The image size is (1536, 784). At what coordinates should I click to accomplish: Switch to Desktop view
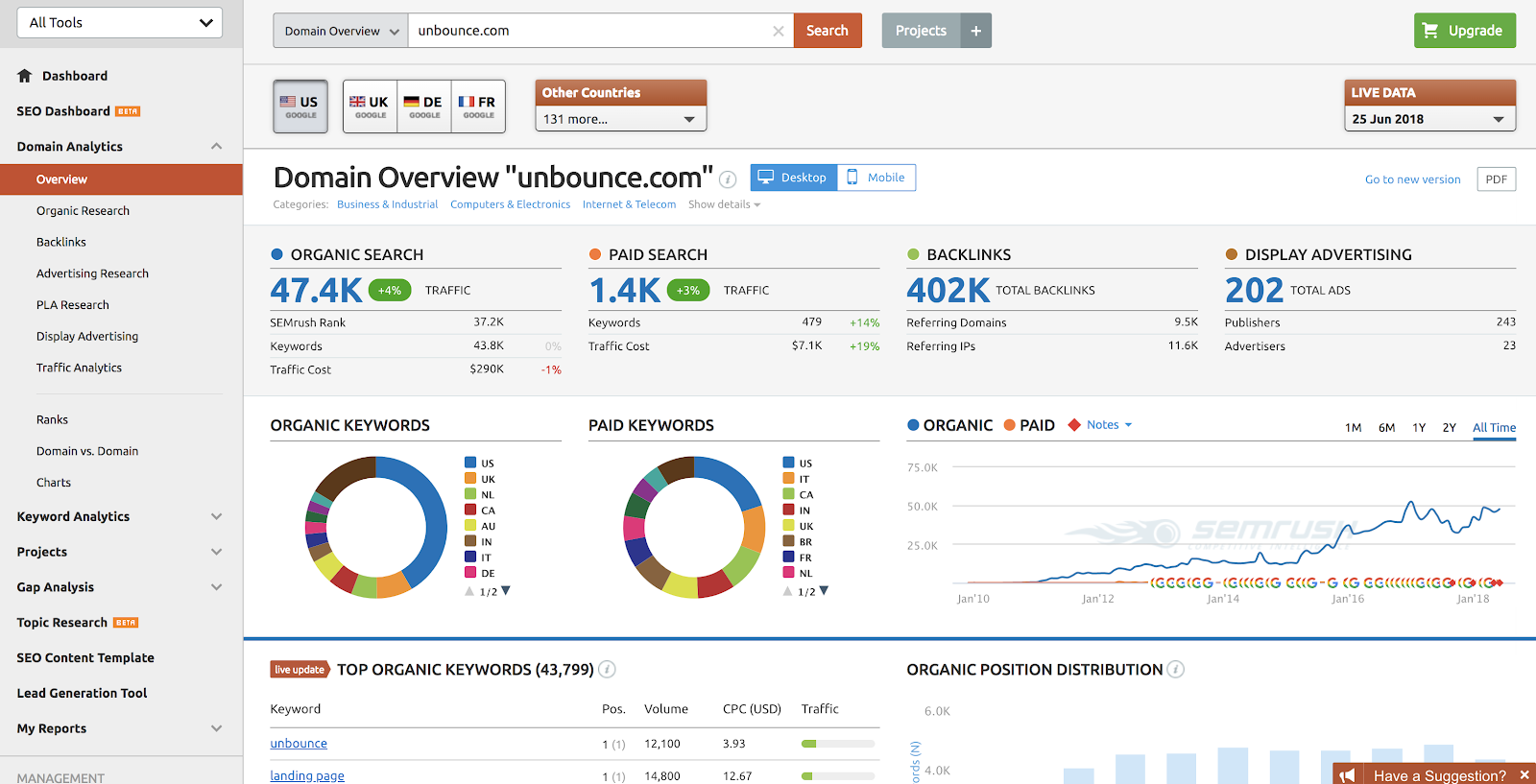pyautogui.click(x=794, y=178)
